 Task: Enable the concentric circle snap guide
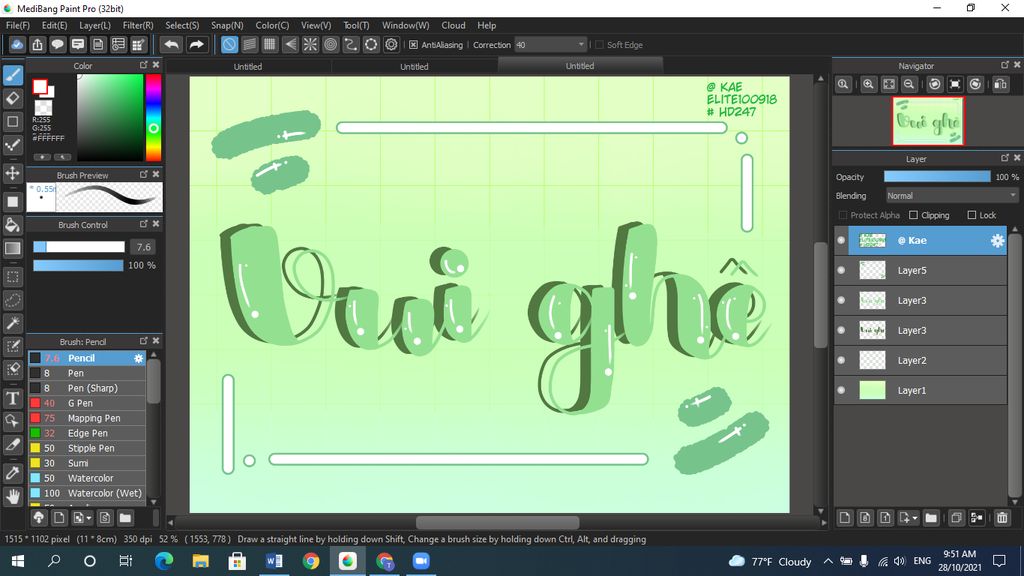point(330,44)
